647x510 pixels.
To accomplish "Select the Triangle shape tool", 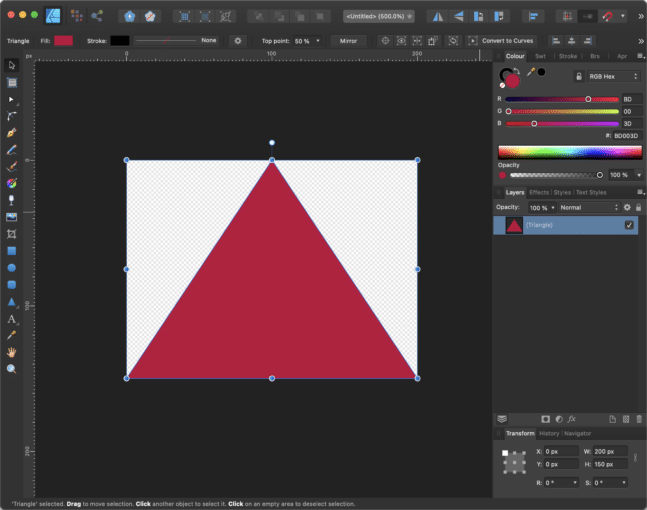I will click(x=12, y=302).
